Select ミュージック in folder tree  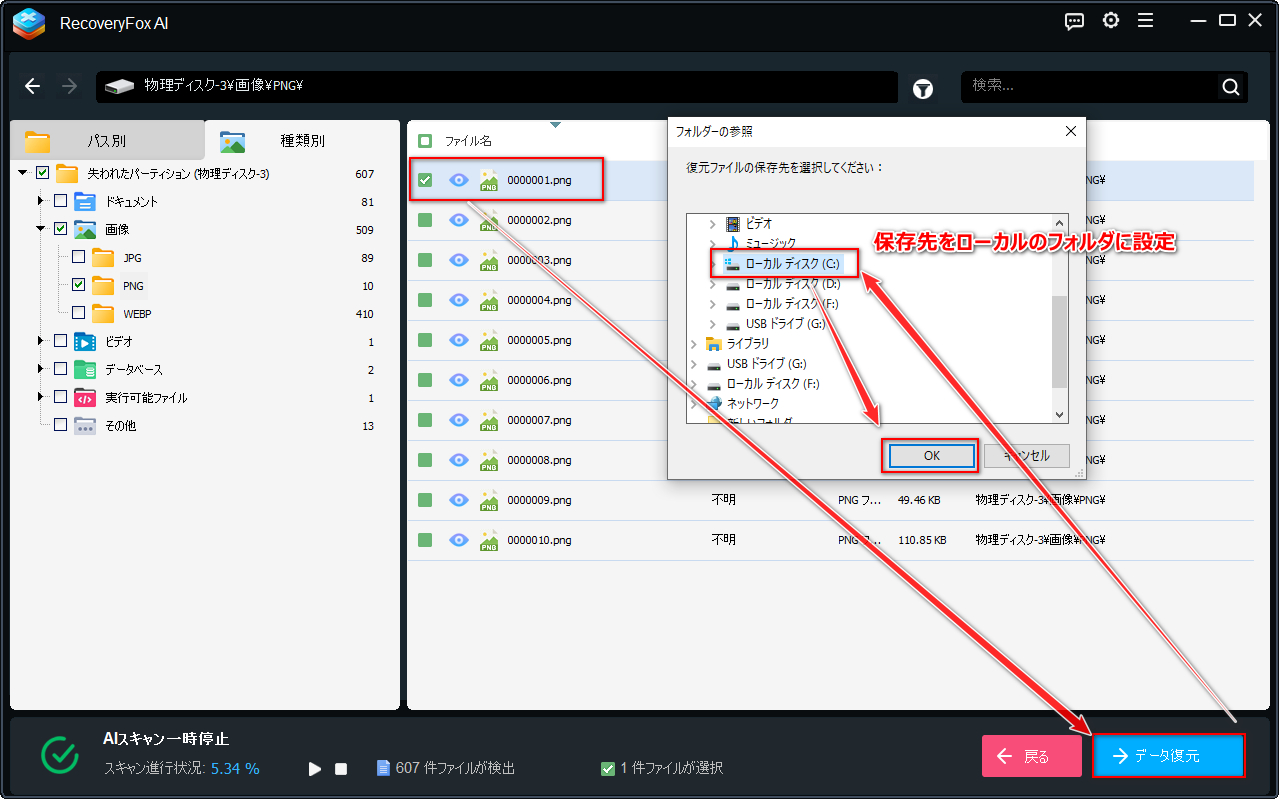click(770, 244)
